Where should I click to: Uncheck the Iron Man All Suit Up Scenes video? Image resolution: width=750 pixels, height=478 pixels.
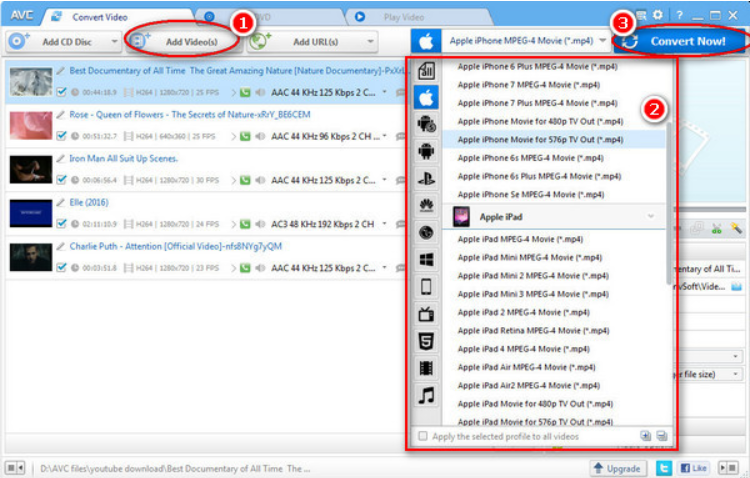click(62, 180)
